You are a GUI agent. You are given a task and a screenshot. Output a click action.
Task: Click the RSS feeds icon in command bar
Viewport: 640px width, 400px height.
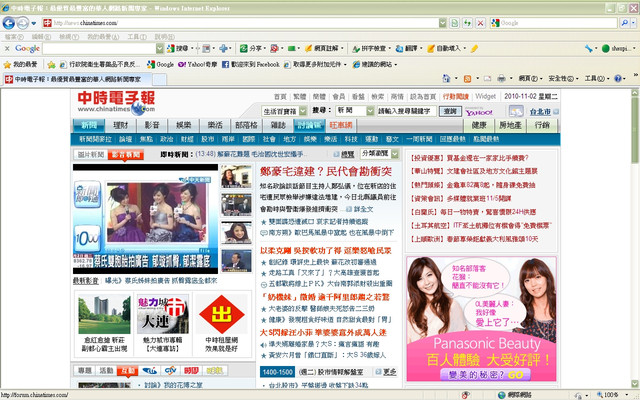pyautogui.click(x=467, y=78)
